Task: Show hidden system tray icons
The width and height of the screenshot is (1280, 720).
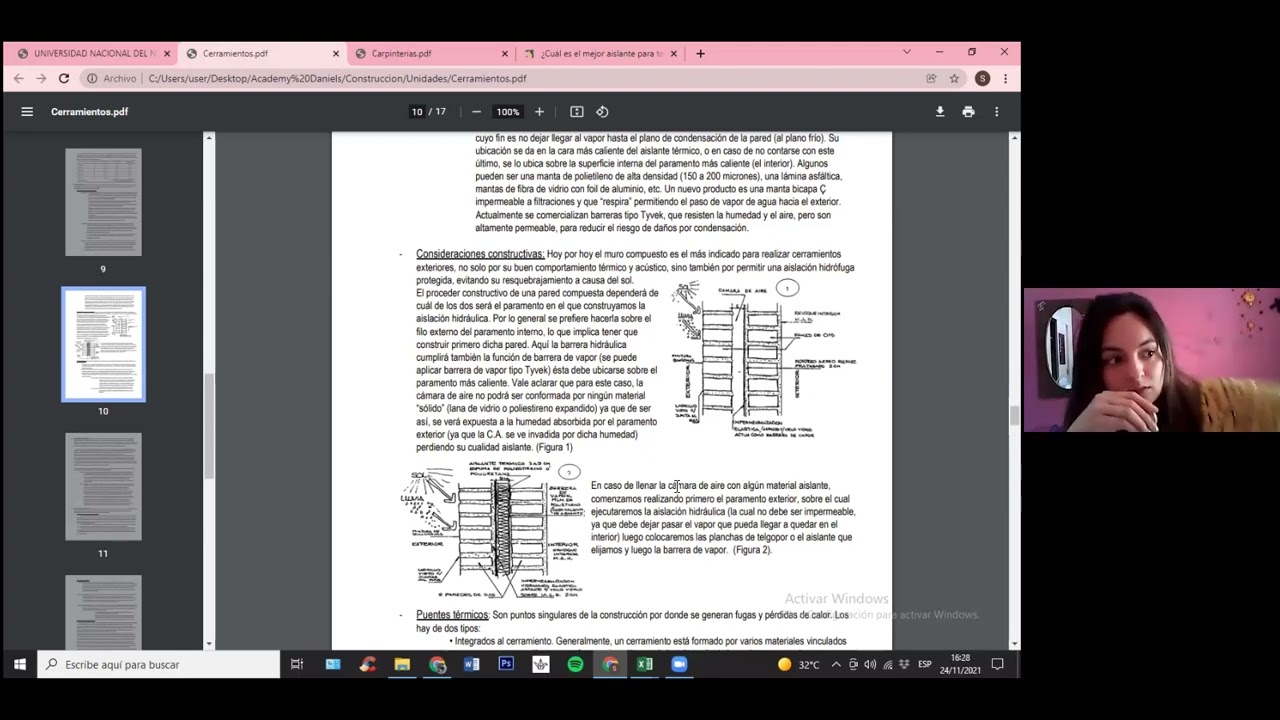Action: coord(836,664)
